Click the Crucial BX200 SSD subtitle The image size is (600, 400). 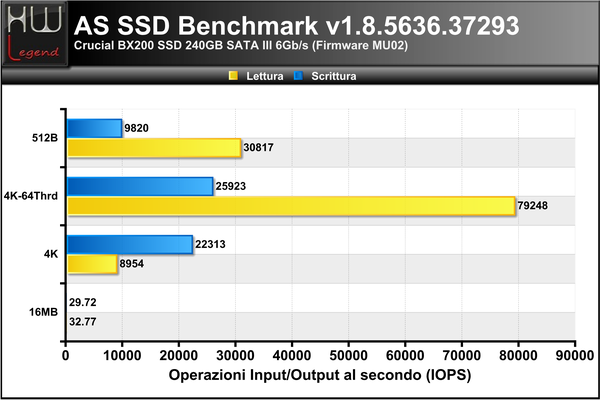tap(241, 46)
